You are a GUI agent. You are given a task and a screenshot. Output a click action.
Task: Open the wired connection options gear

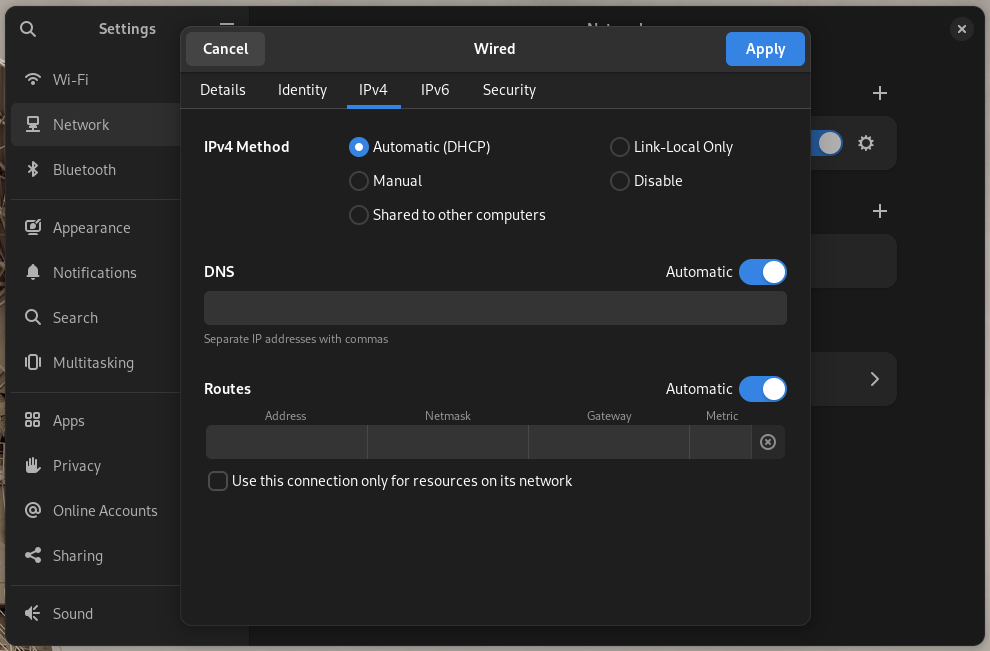pos(864,143)
